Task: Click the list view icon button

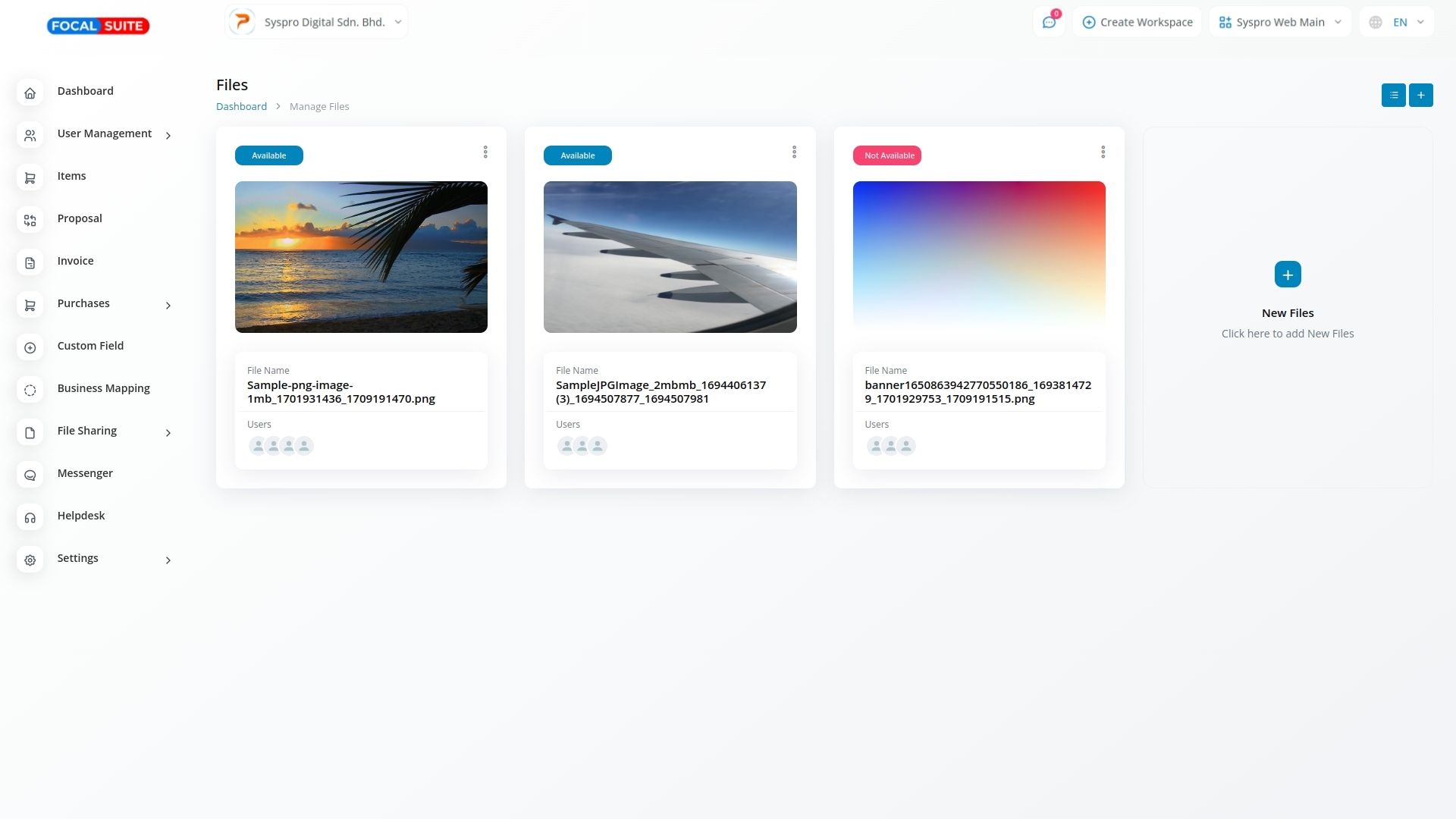Action: (x=1393, y=95)
